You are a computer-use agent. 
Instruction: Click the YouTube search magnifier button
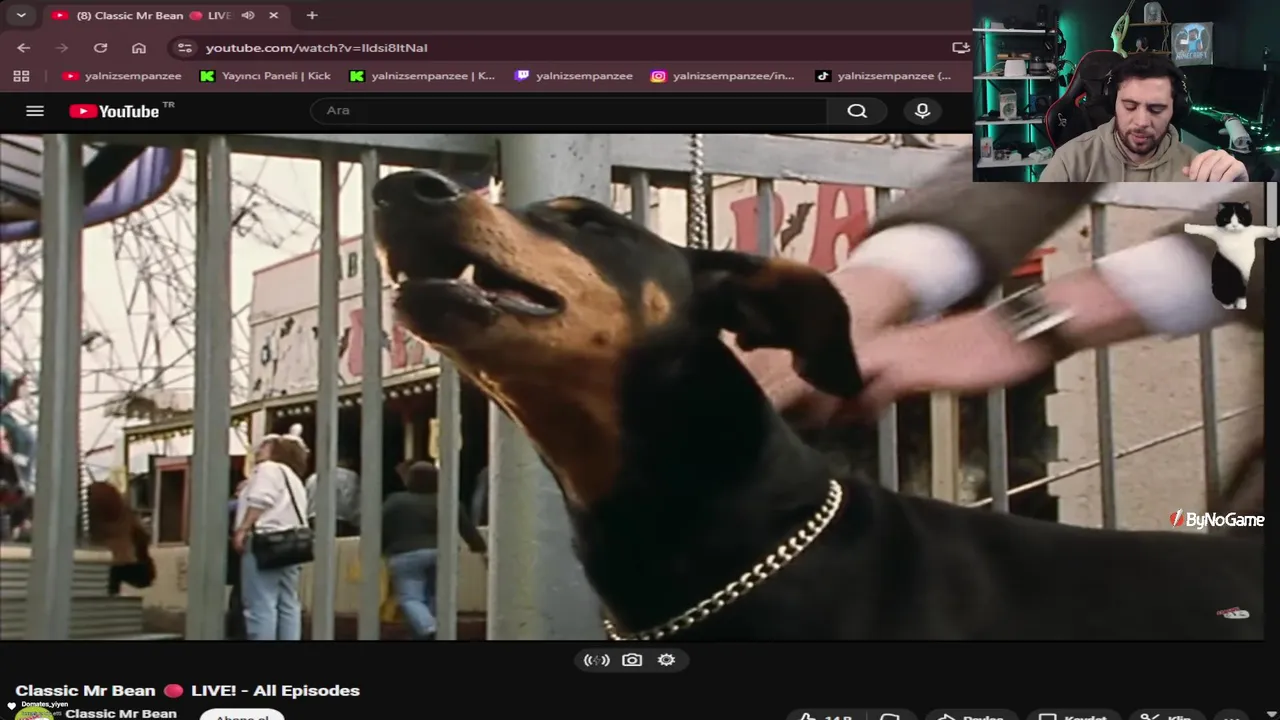pyautogui.click(x=857, y=110)
